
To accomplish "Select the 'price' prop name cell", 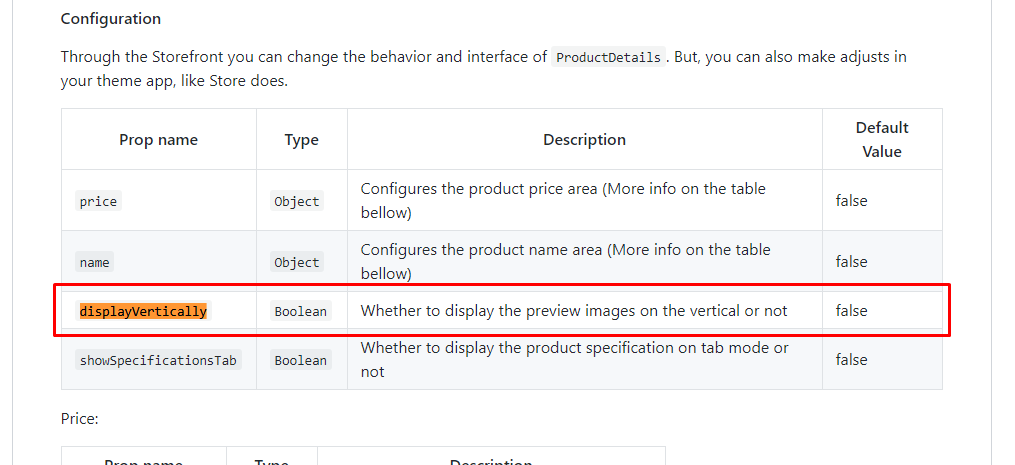I will tap(98, 201).
